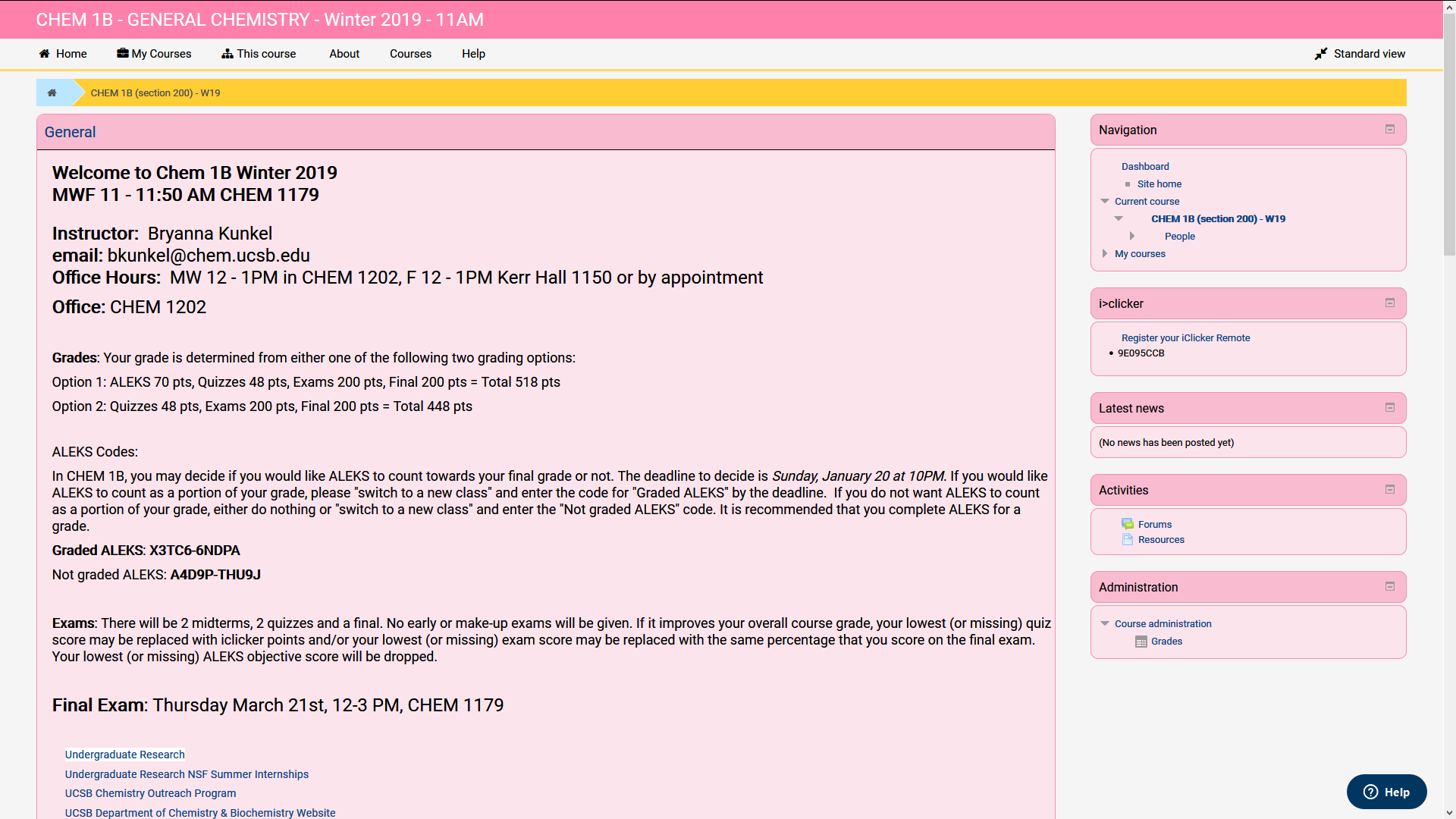This screenshot has width=1456, height=819.
Task: Collapse CHEM 1B section 200 tree arrow
Action: (1119, 219)
